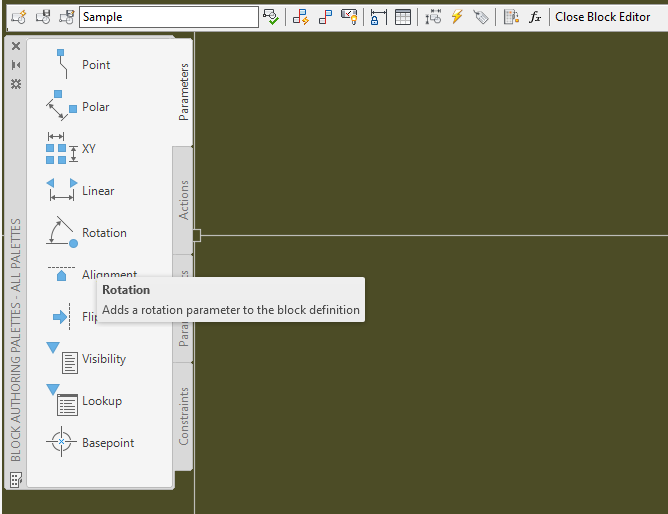The width and height of the screenshot is (668, 514).
Task: Click the palette menu icon at bottom
Action: (x=16, y=480)
